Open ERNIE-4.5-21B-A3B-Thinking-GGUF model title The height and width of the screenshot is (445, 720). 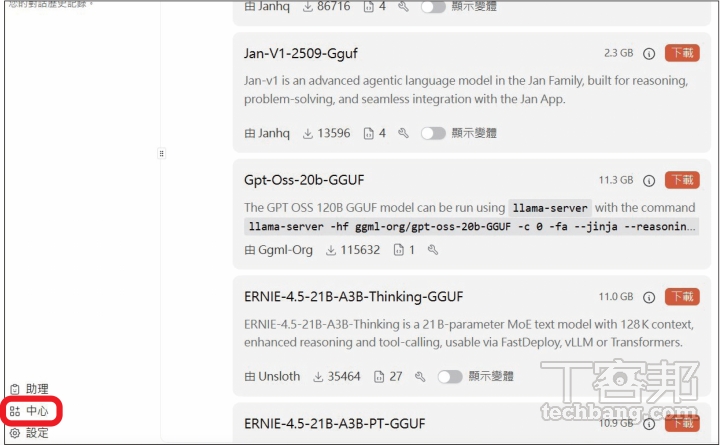(x=354, y=297)
